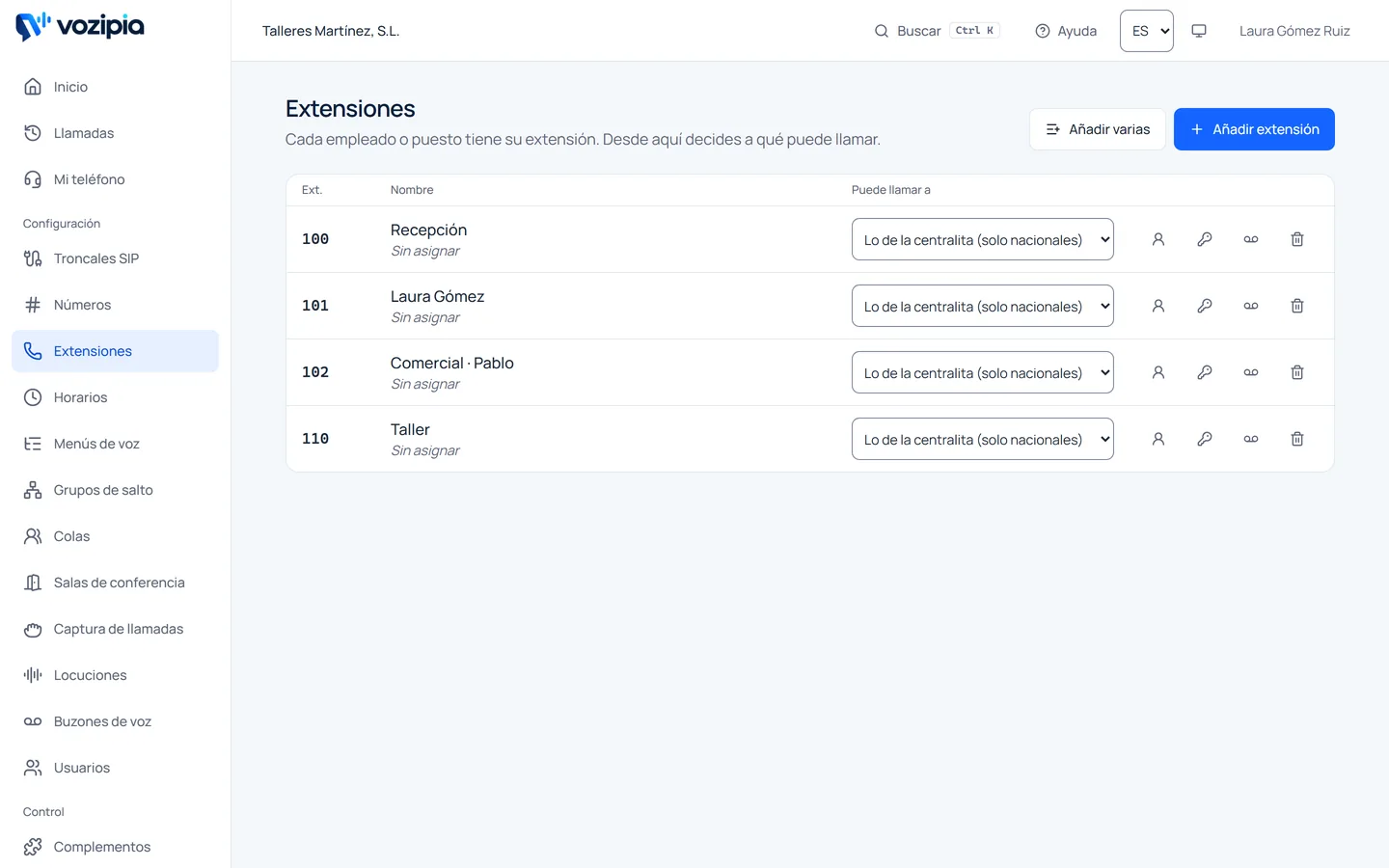Open voicemail icon for extension 110 Taller

pos(1251,439)
